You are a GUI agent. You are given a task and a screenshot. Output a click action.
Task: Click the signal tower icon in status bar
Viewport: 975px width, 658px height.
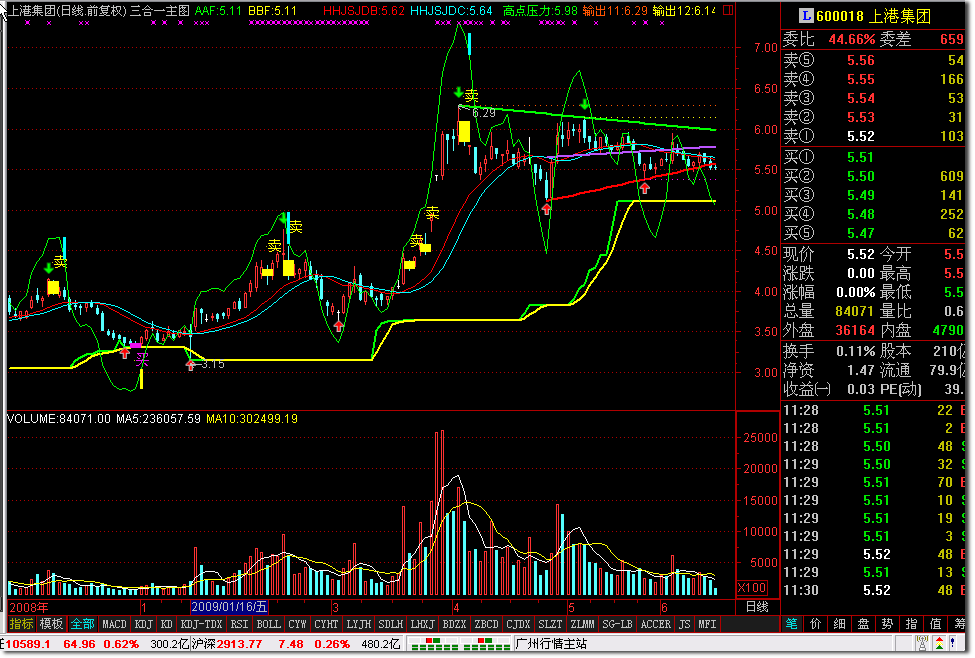922,643
